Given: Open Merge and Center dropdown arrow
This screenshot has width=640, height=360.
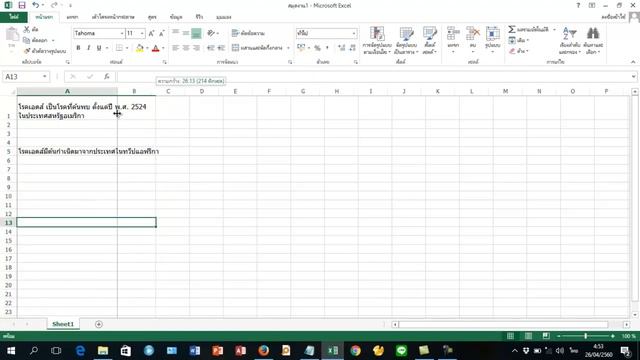Looking at the screenshot, I should pyautogui.click(x=288, y=48).
